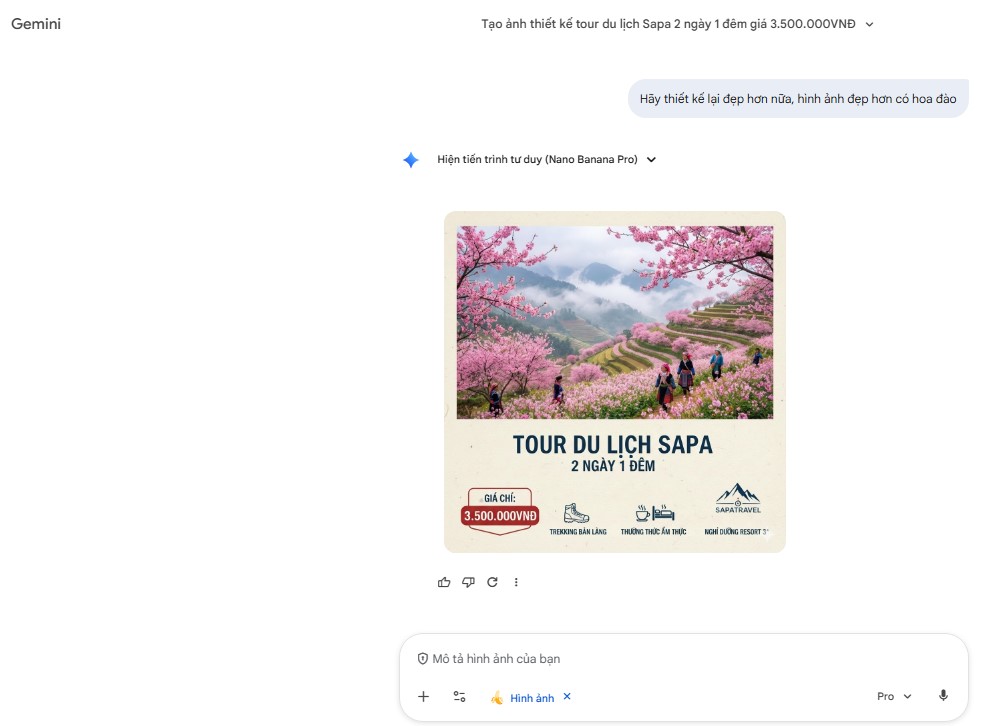Open more options three-dot menu
Viewport: 997px width, 726px height.
(x=516, y=582)
